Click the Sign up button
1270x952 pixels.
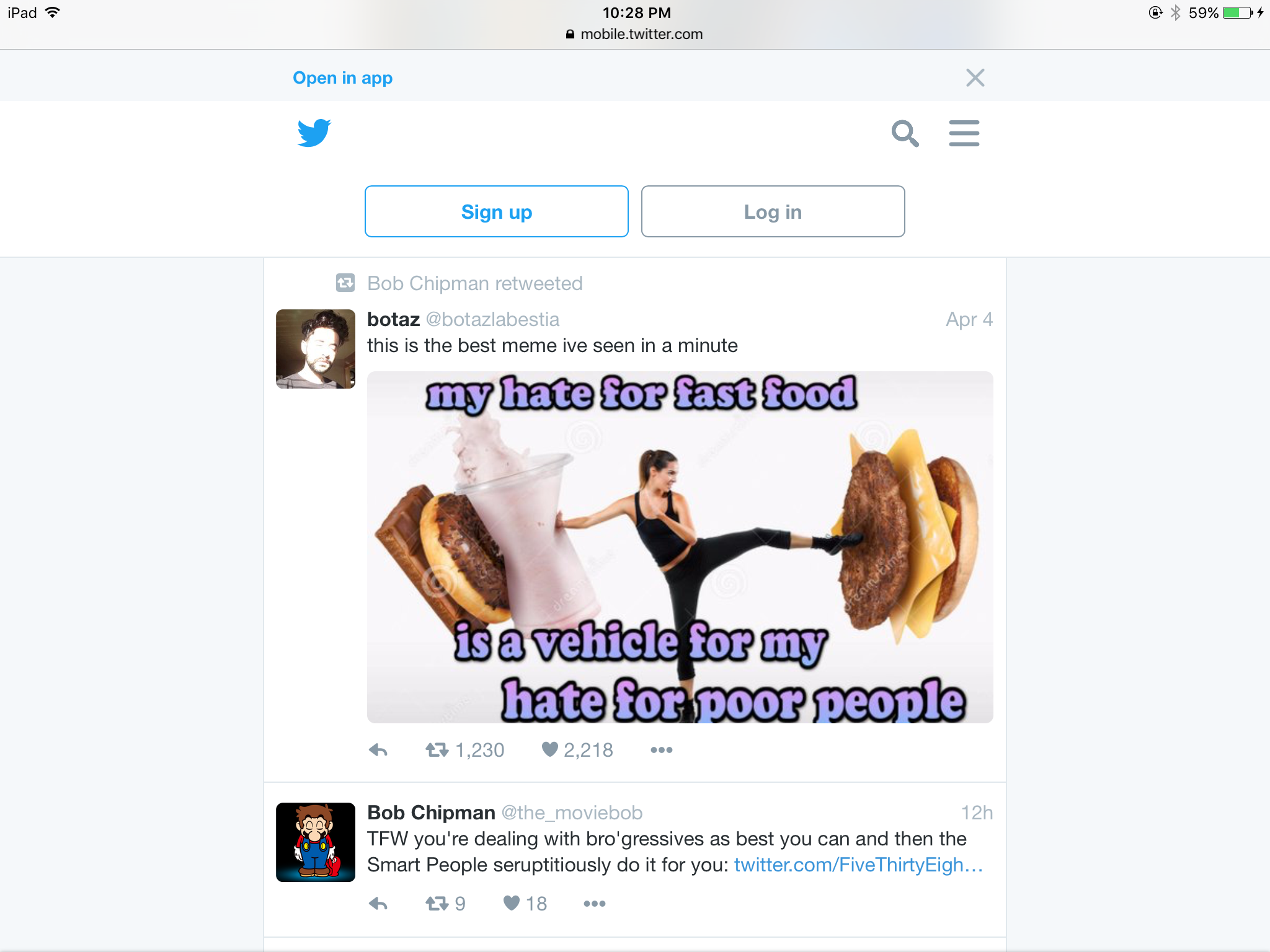pyautogui.click(x=497, y=211)
